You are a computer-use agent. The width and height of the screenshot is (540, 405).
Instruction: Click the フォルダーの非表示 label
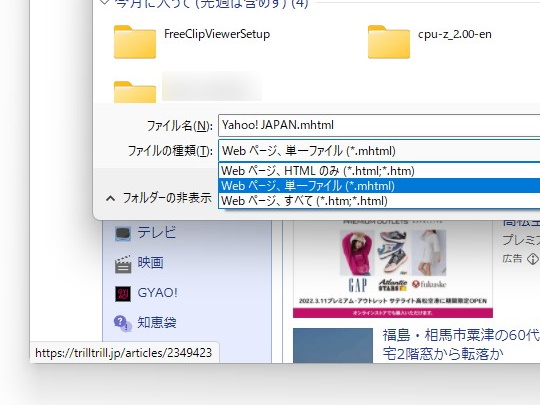coord(167,198)
